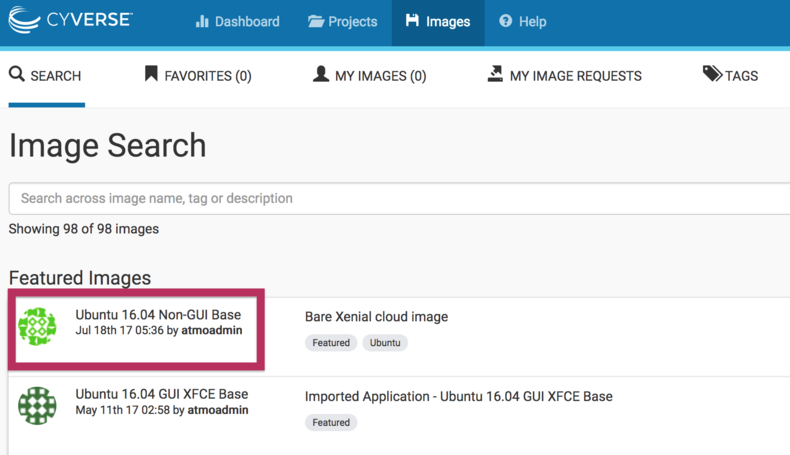Click the Image Search heading
790x455 pixels.
(107, 146)
